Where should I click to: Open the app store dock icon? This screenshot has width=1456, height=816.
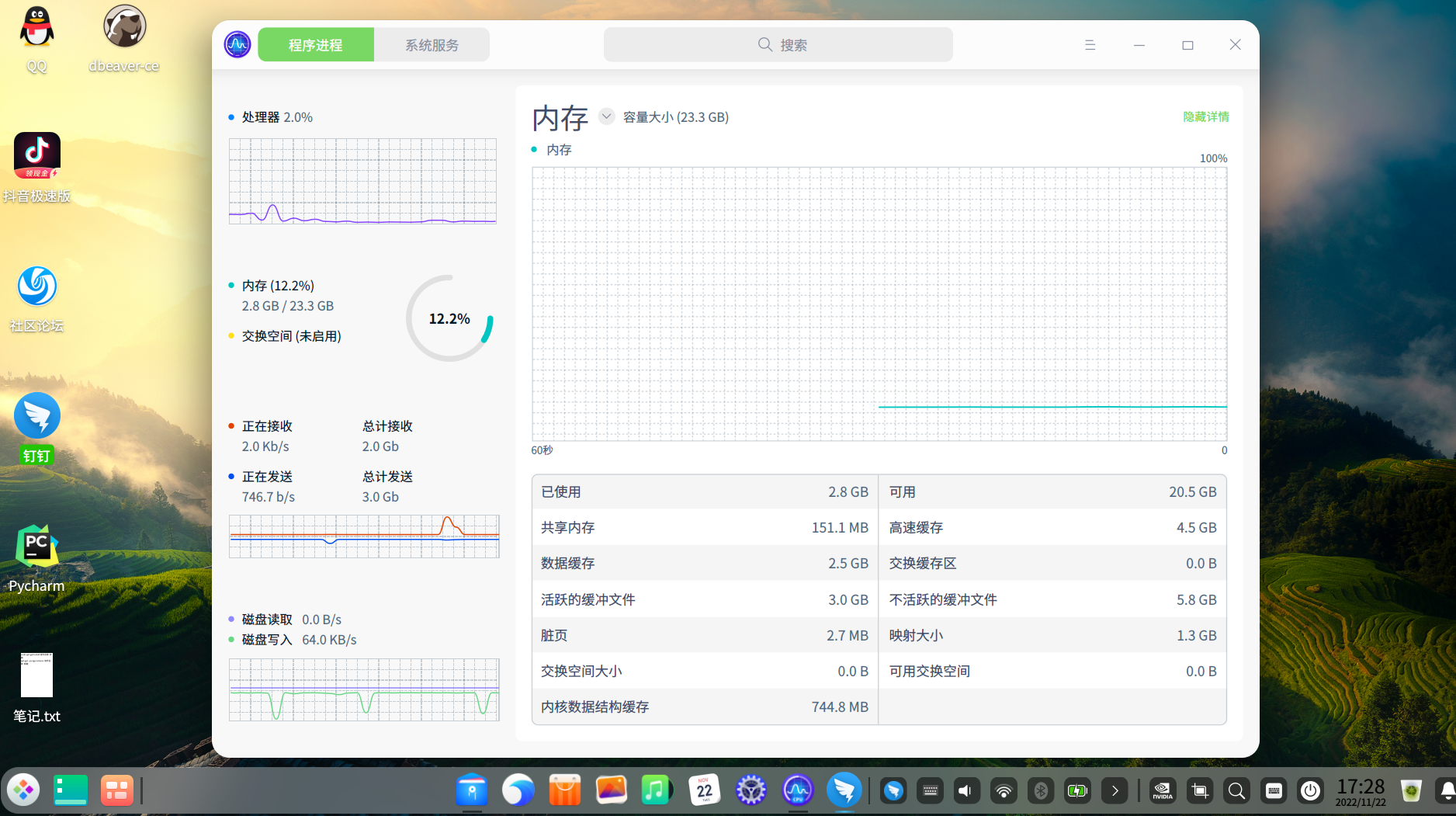click(565, 790)
